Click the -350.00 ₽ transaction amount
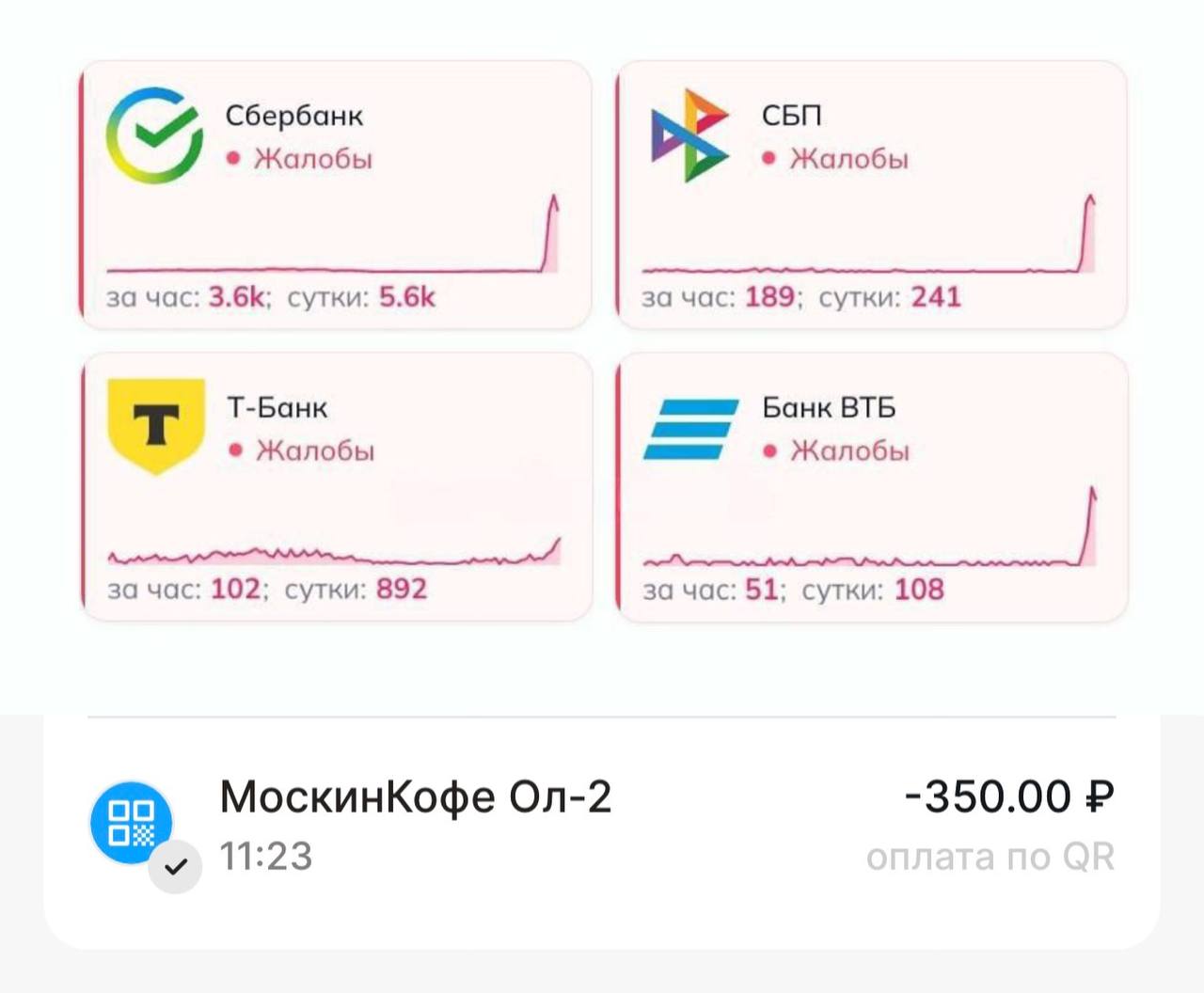1204x993 pixels. [1008, 797]
